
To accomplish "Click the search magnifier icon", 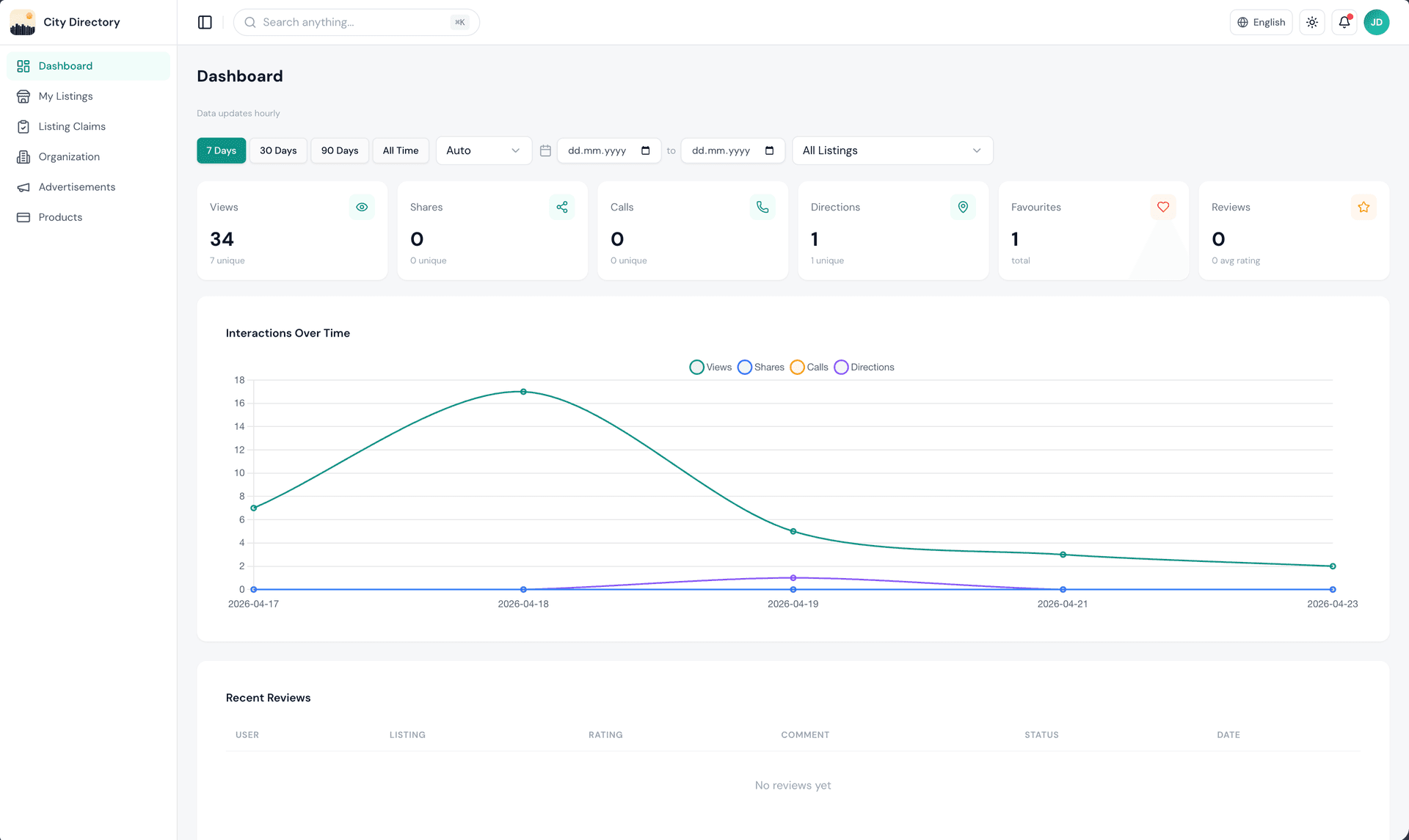I will pos(250,22).
